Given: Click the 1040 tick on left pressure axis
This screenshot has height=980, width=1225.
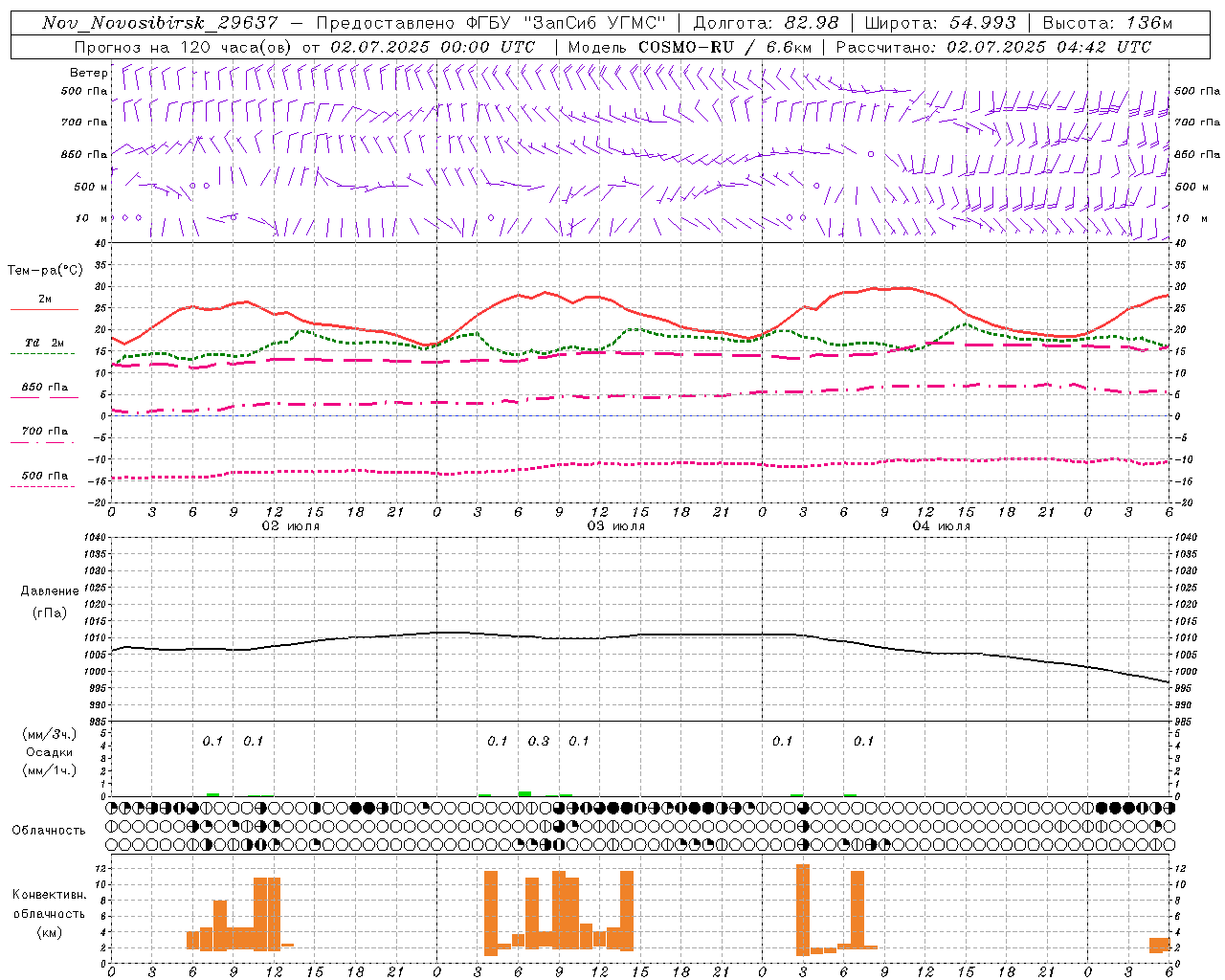Looking at the screenshot, I should click(x=95, y=537).
